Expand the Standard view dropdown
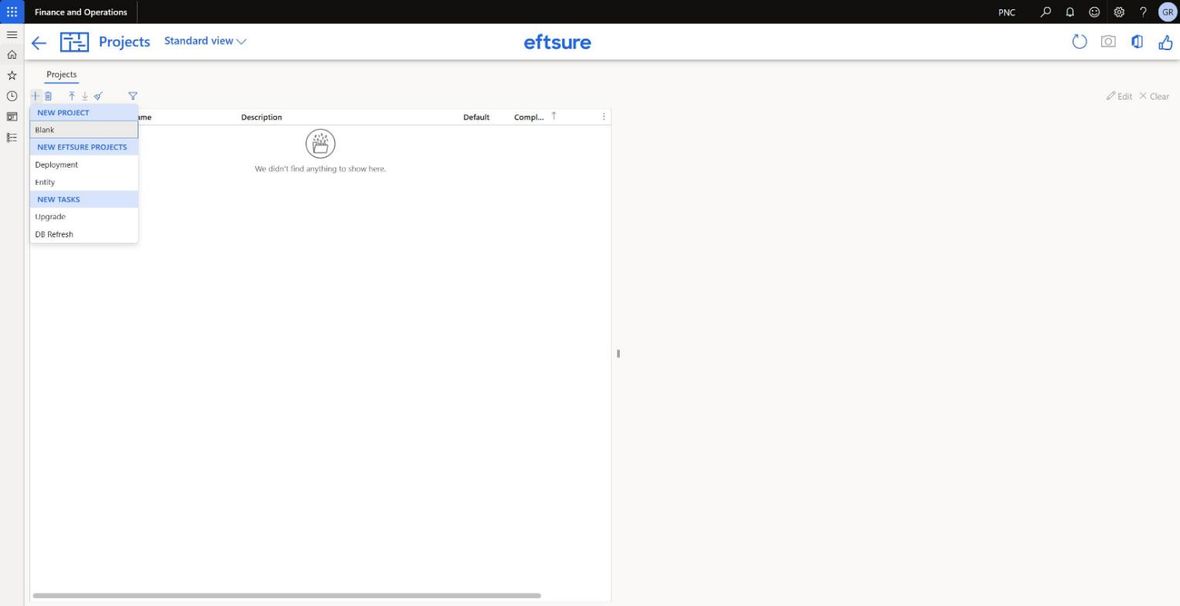 [205, 41]
